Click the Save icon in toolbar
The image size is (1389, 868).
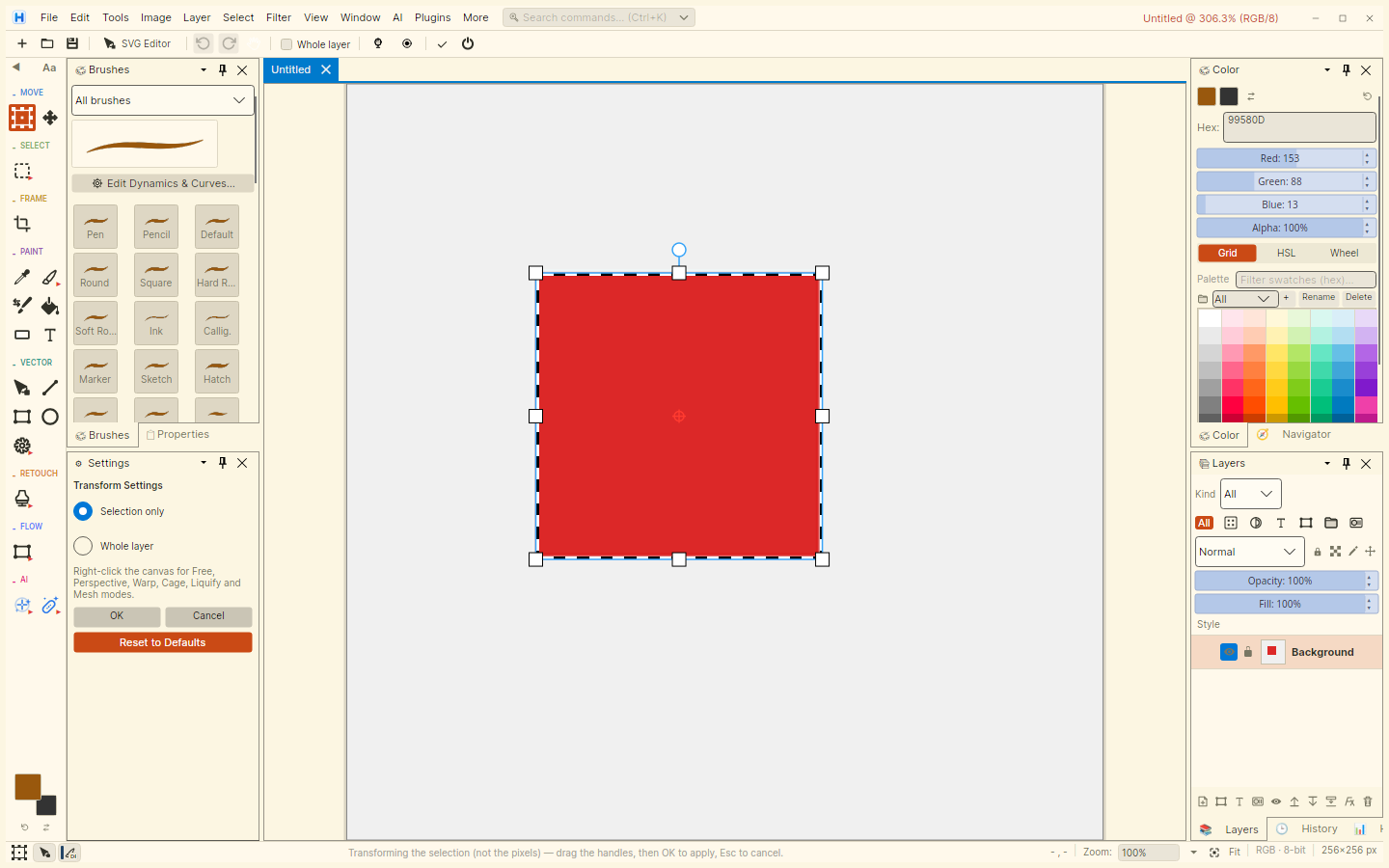(72, 43)
